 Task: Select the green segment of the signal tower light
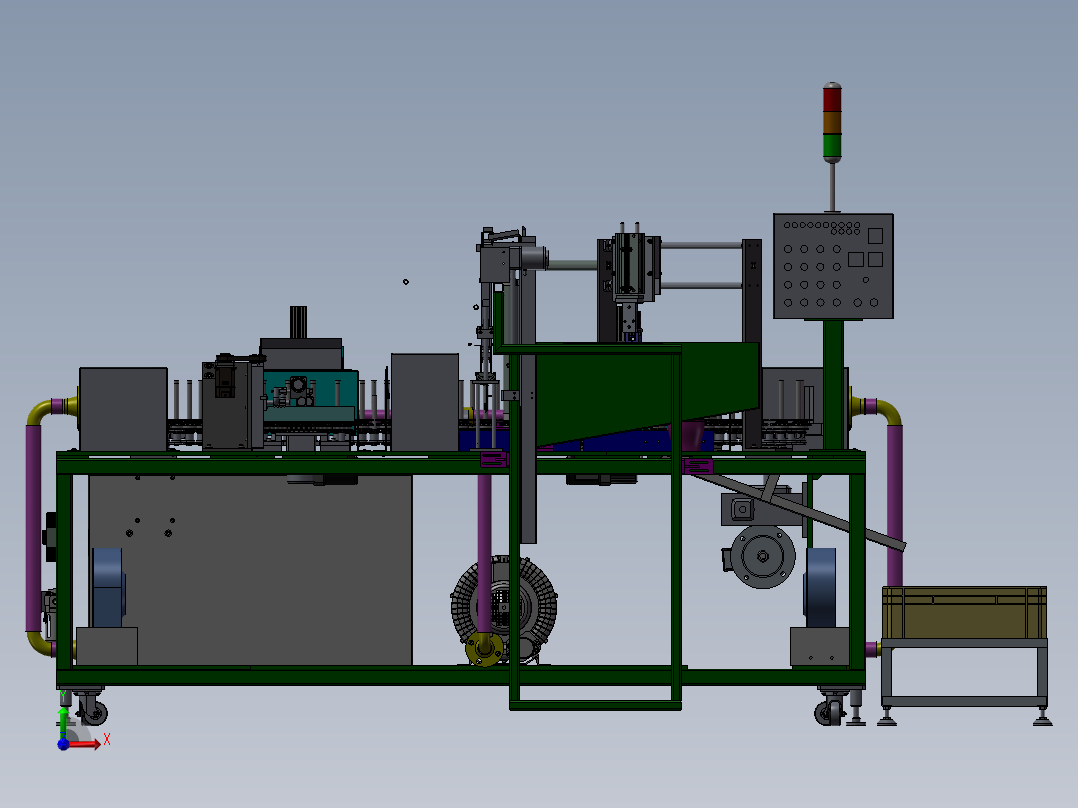pos(833,146)
